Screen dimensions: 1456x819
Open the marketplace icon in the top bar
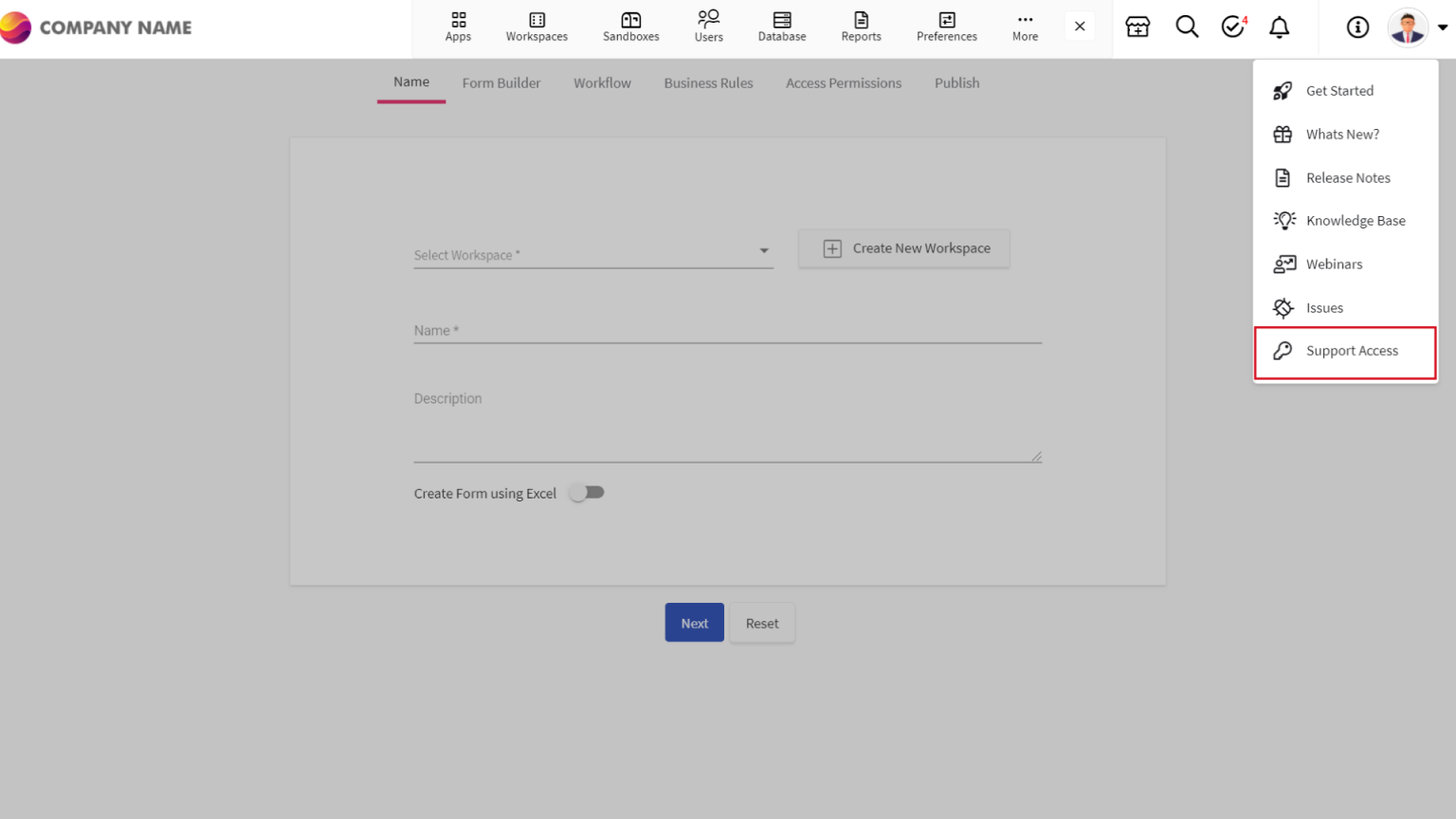[x=1137, y=27]
